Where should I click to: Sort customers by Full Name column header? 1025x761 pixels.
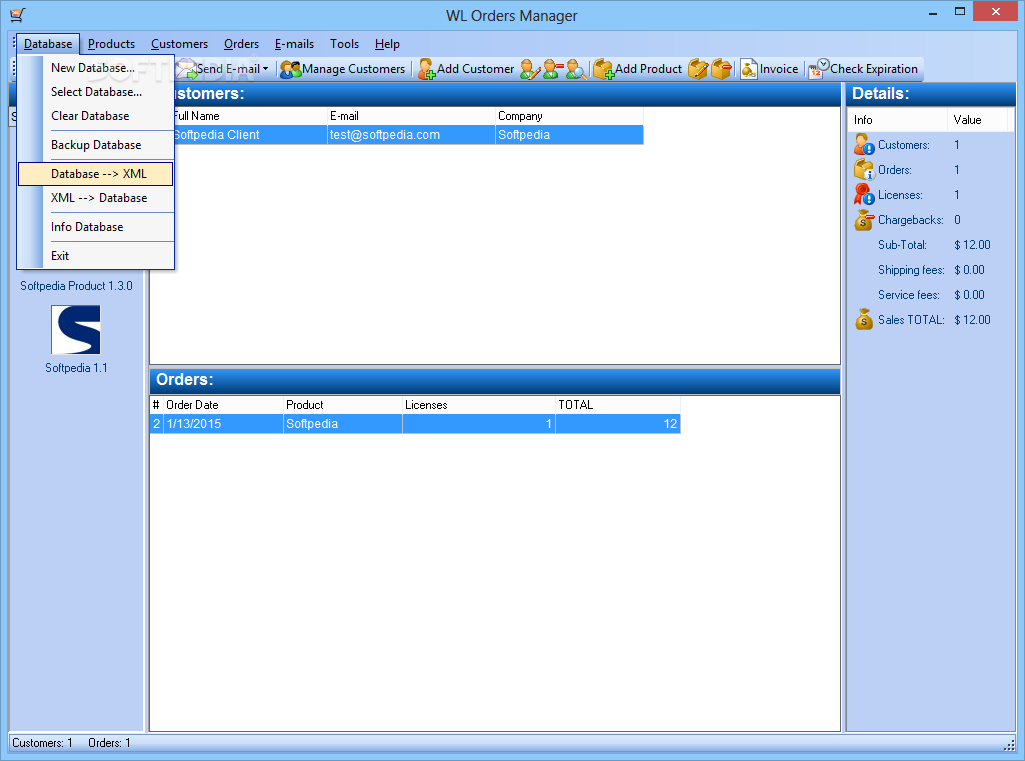[250, 116]
